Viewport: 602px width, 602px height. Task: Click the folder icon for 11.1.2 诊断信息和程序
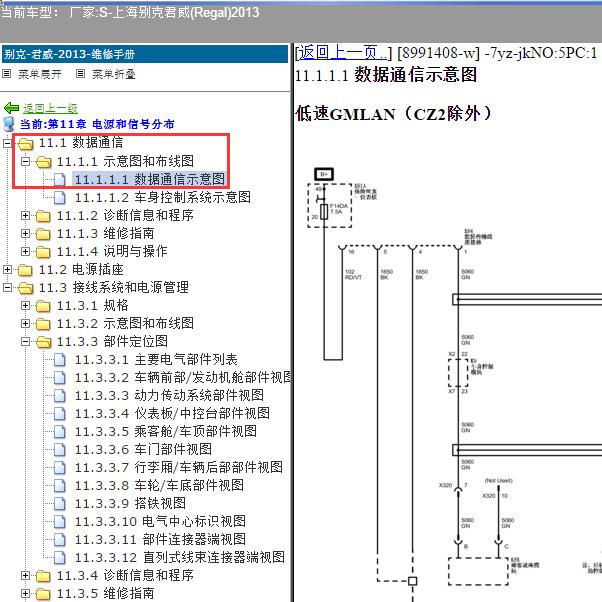pyautogui.click(x=43, y=216)
